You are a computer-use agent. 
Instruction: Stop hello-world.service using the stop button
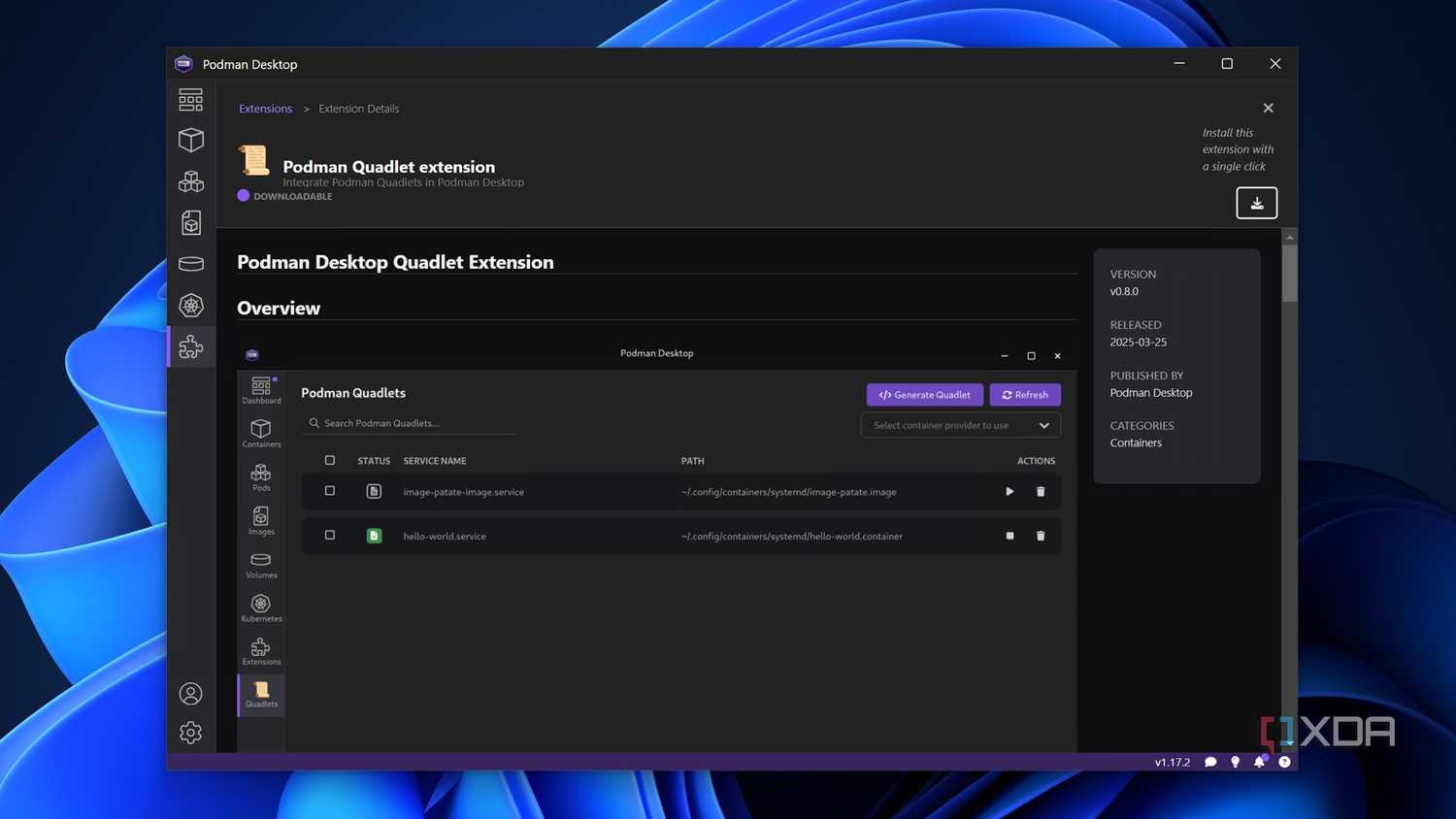point(1009,536)
